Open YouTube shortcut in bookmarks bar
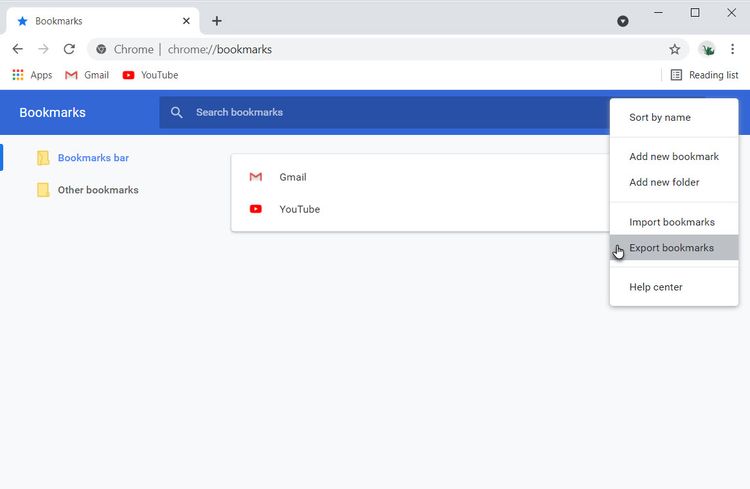 pos(150,75)
